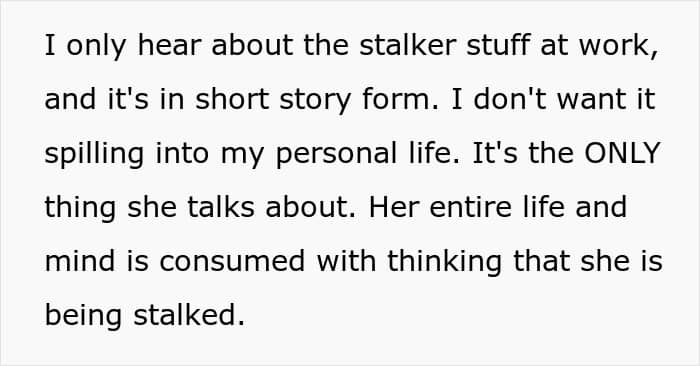700x366 pixels.
Task: Click the capitalized word "ONLY"
Action: pyautogui.click(x=622, y=153)
